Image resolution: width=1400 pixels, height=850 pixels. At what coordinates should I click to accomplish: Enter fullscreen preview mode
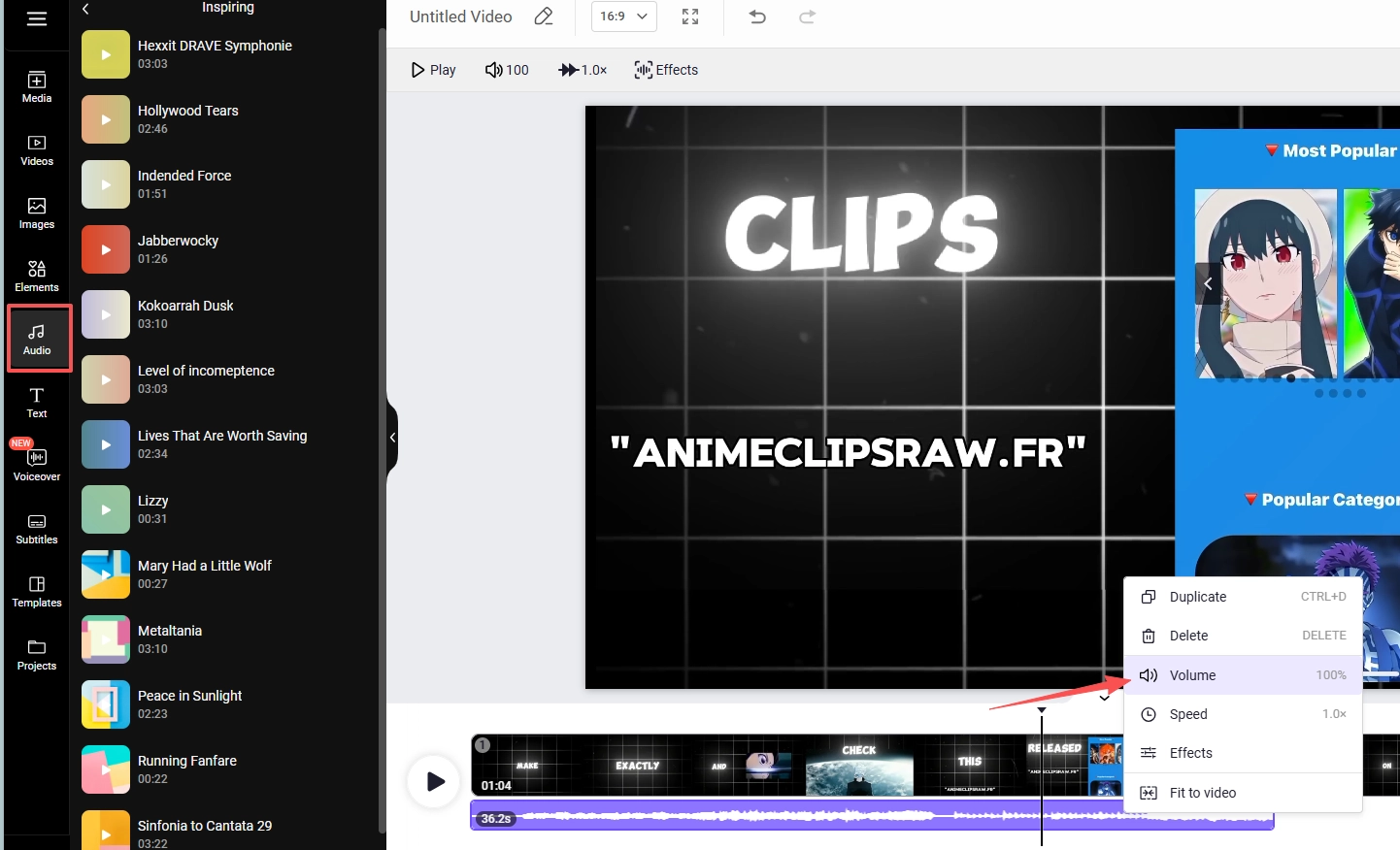click(690, 16)
